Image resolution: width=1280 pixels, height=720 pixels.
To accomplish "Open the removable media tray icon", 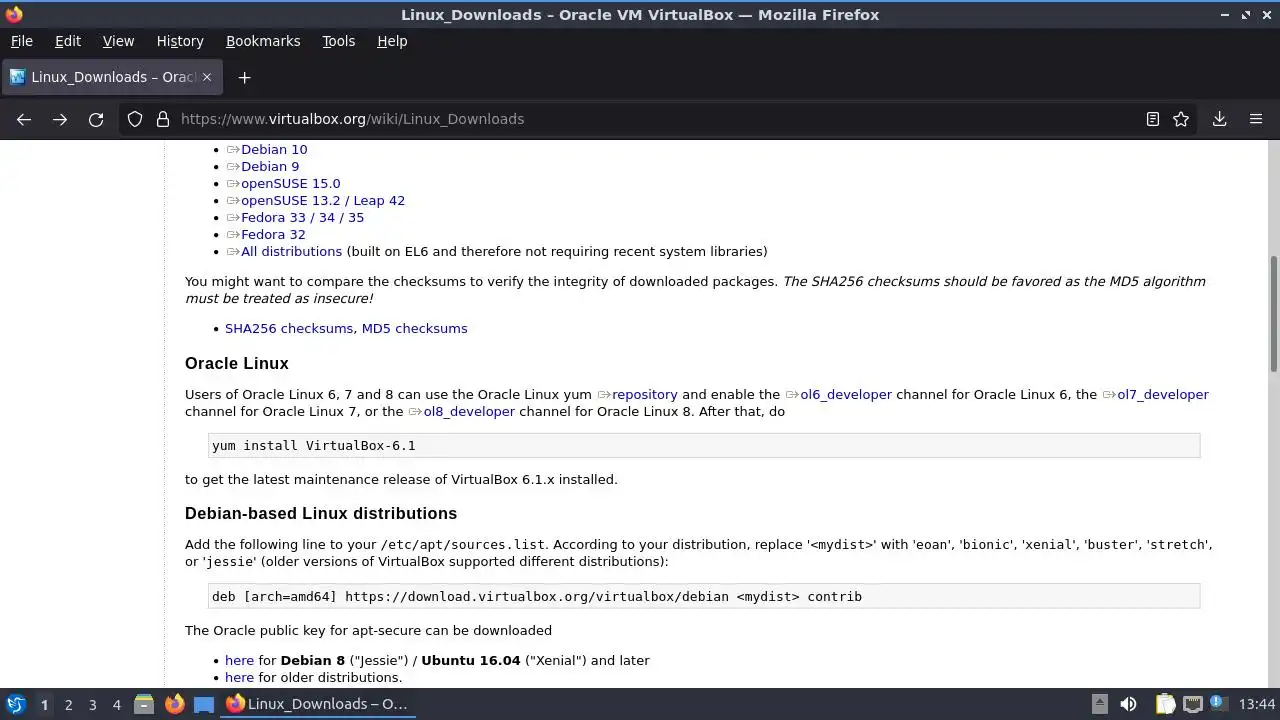I will click(1099, 704).
